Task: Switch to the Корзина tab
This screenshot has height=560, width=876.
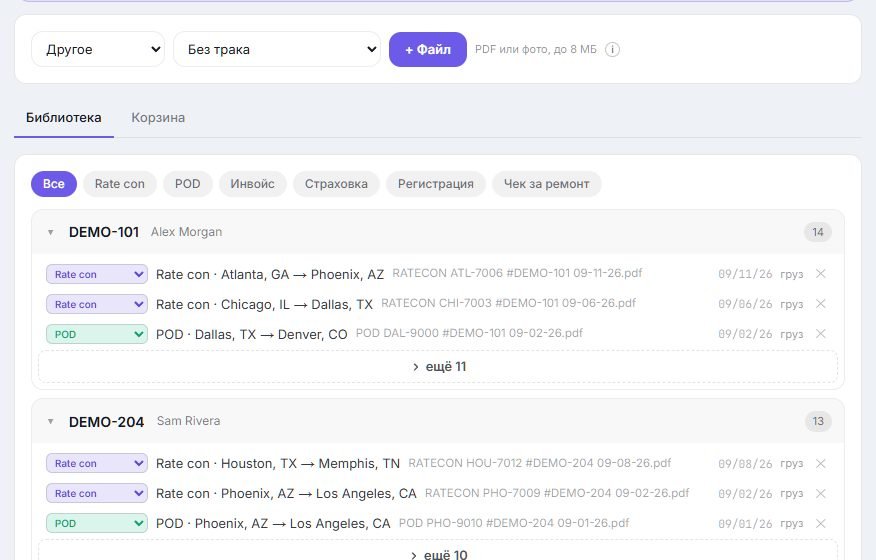Action: tap(158, 118)
